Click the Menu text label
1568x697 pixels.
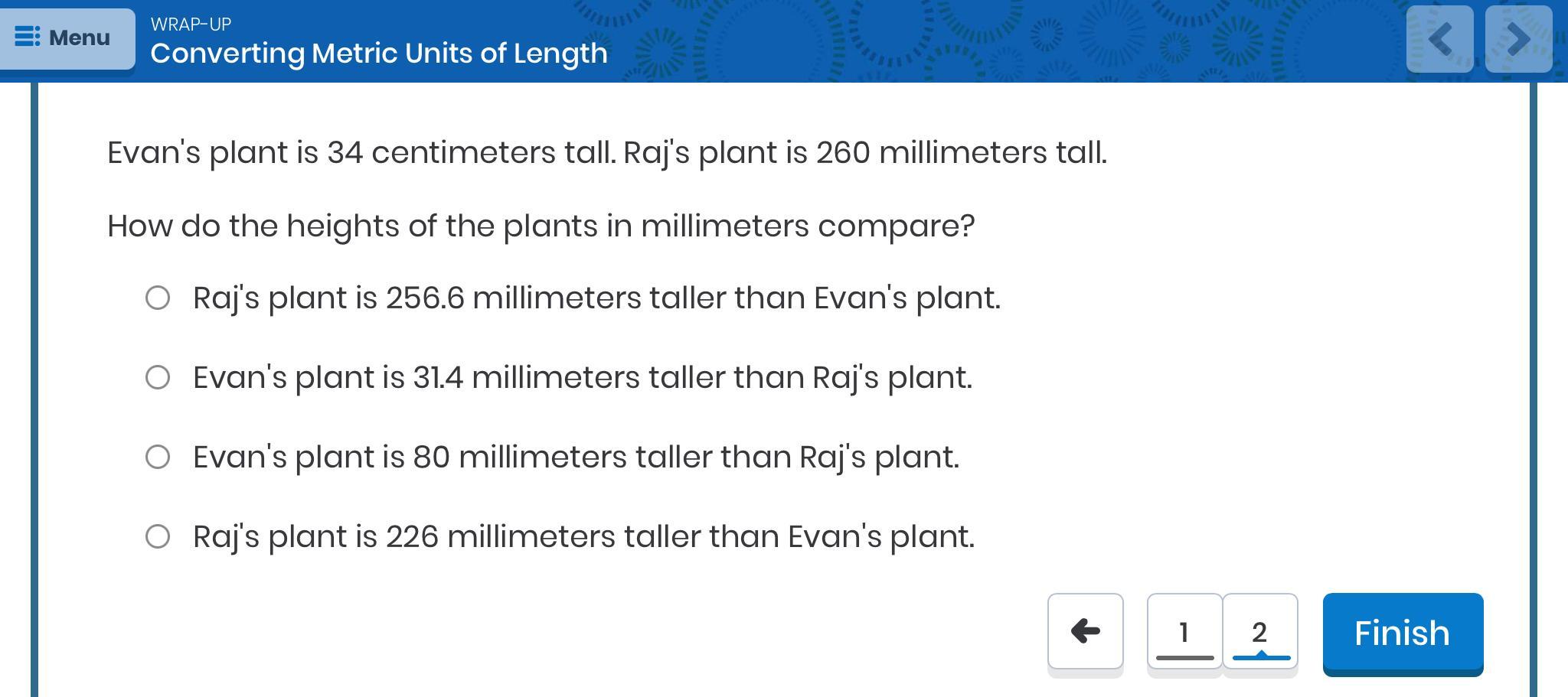click(80, 37)
